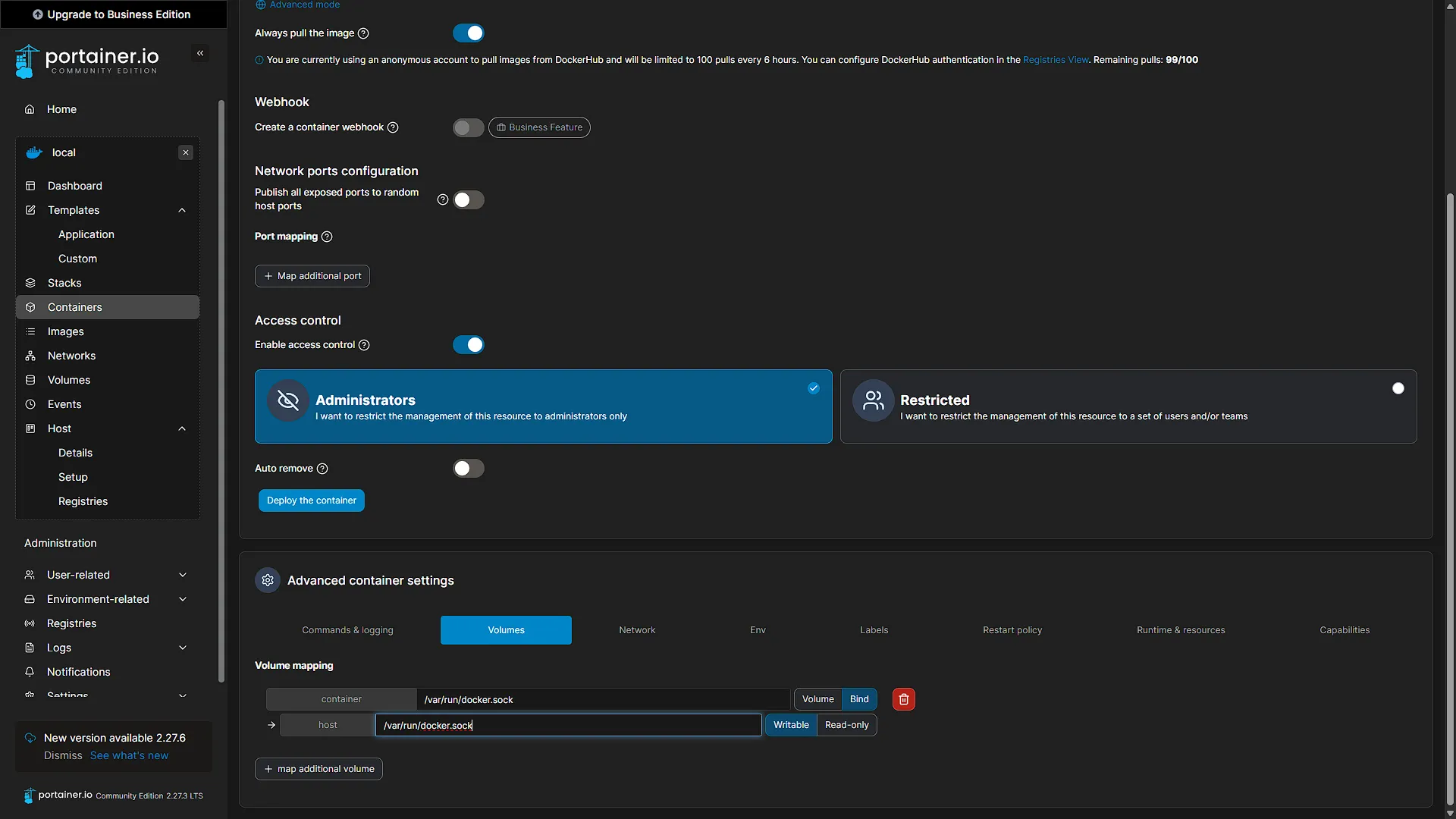The image size is (1456, 819).
Task: Open Containers via its sidebar cube icon
Action: pyautogui.click(x=30, y=307)
